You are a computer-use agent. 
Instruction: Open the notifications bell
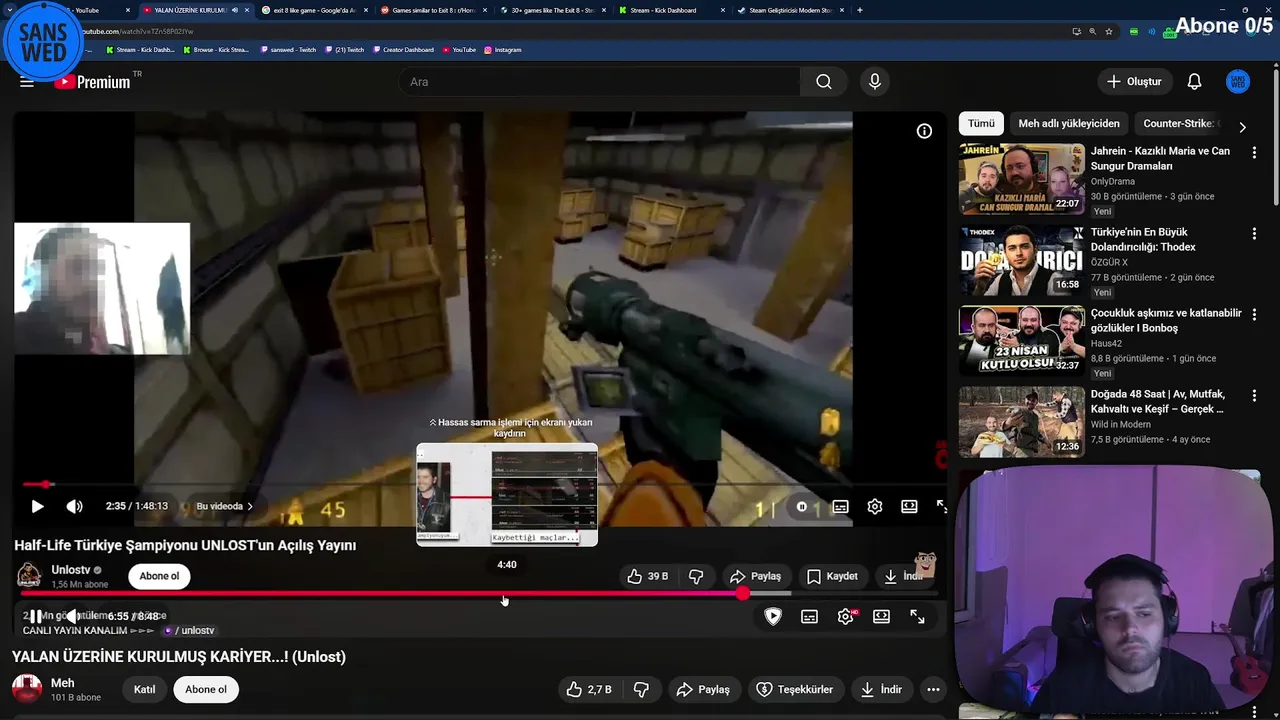tap(1194, 82)
